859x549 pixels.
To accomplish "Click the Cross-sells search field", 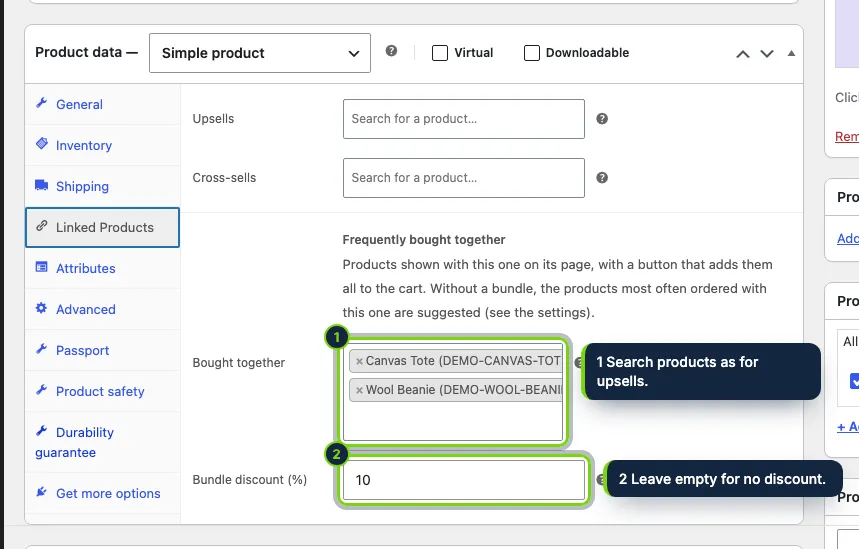I will tap(463, 178).
